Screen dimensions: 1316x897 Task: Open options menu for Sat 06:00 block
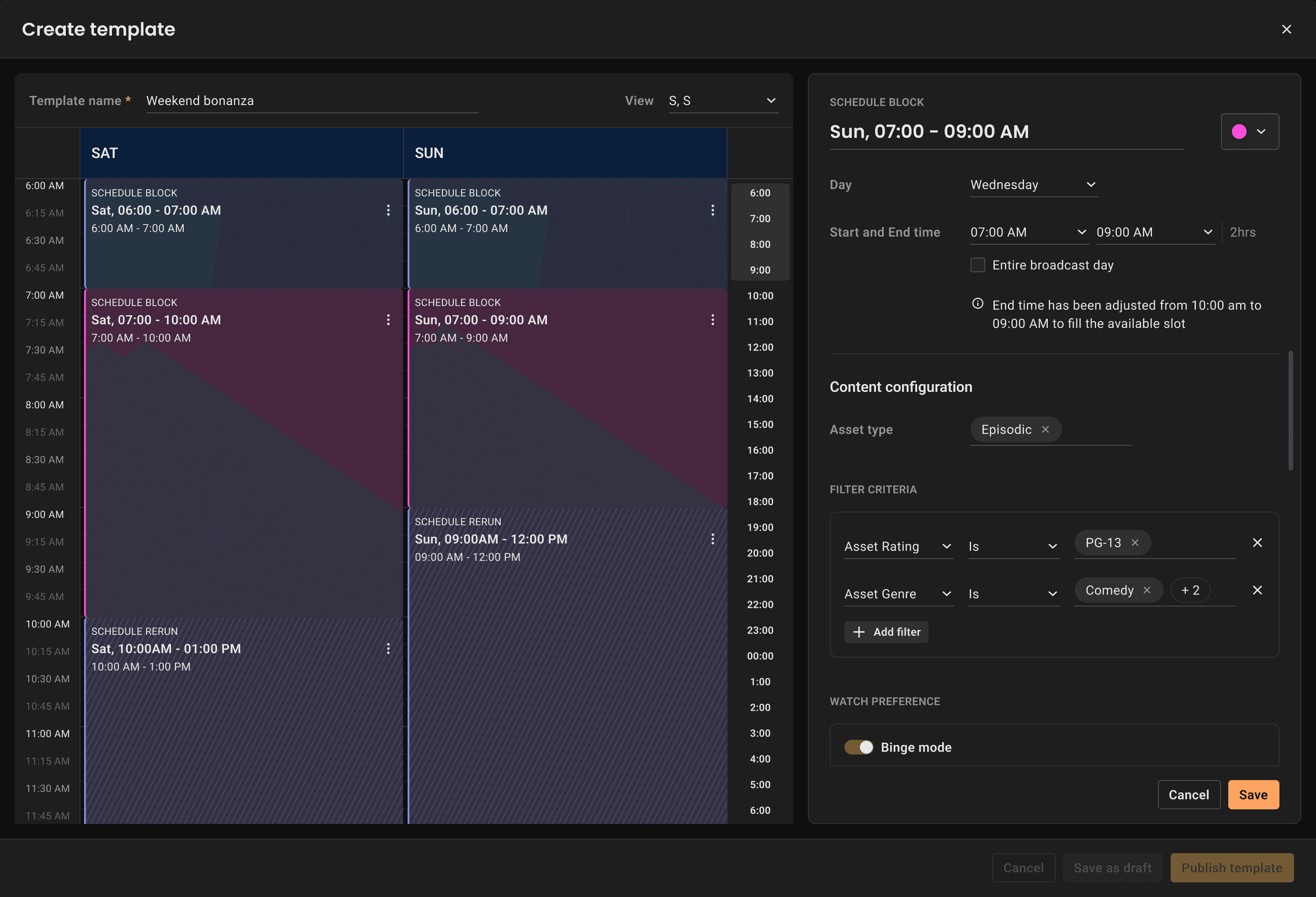pos(388,210)
